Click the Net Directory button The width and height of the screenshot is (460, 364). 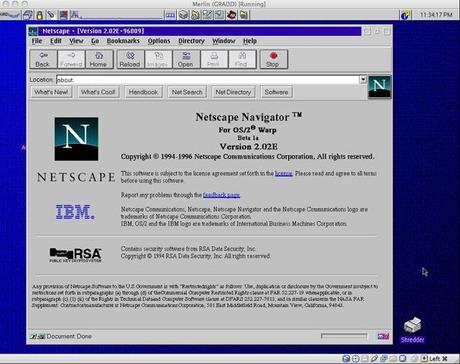[x=233, y=92]
